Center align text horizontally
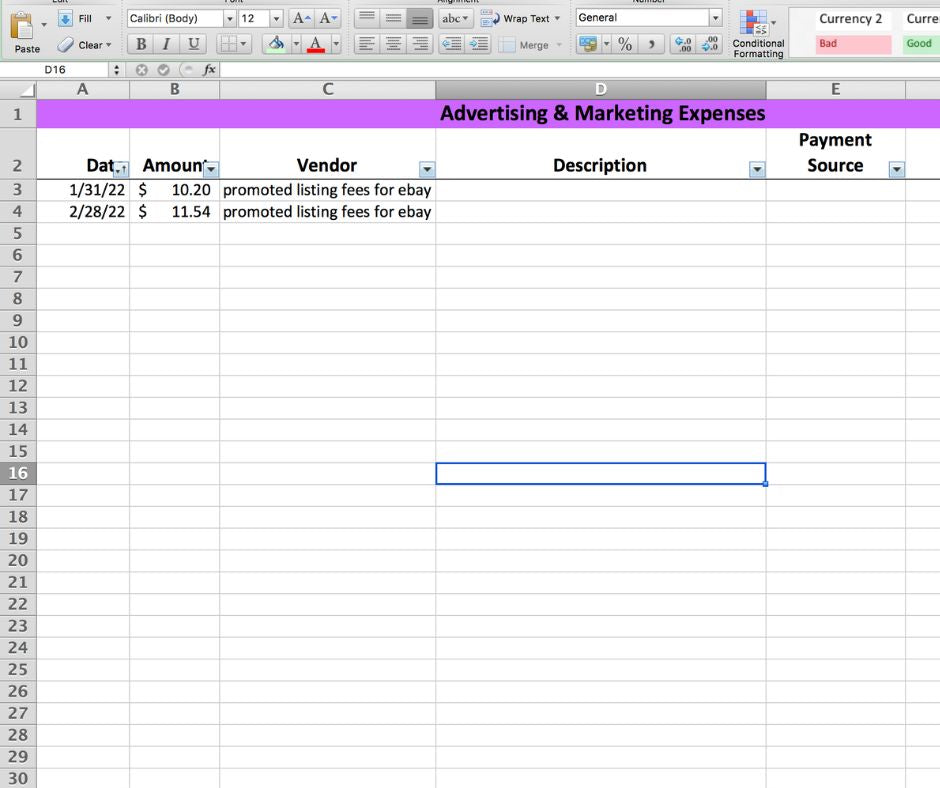940x788 pixels. 394,44
